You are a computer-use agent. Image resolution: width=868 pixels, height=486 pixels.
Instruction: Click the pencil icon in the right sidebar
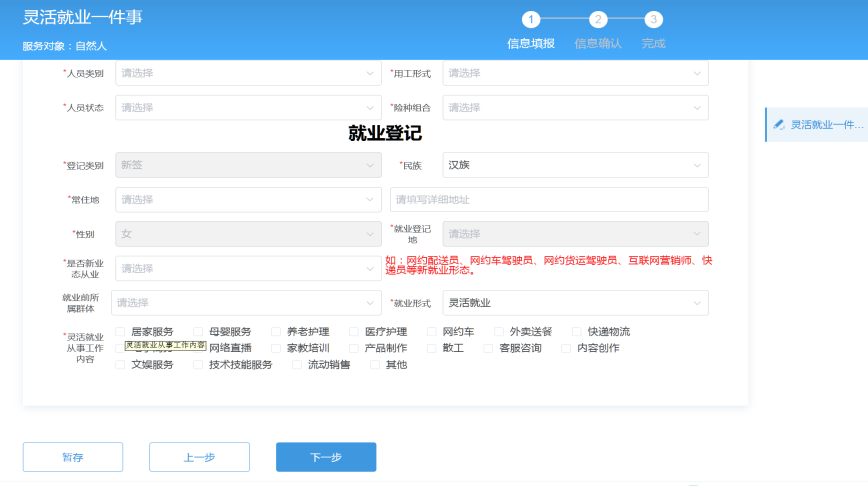779,125
